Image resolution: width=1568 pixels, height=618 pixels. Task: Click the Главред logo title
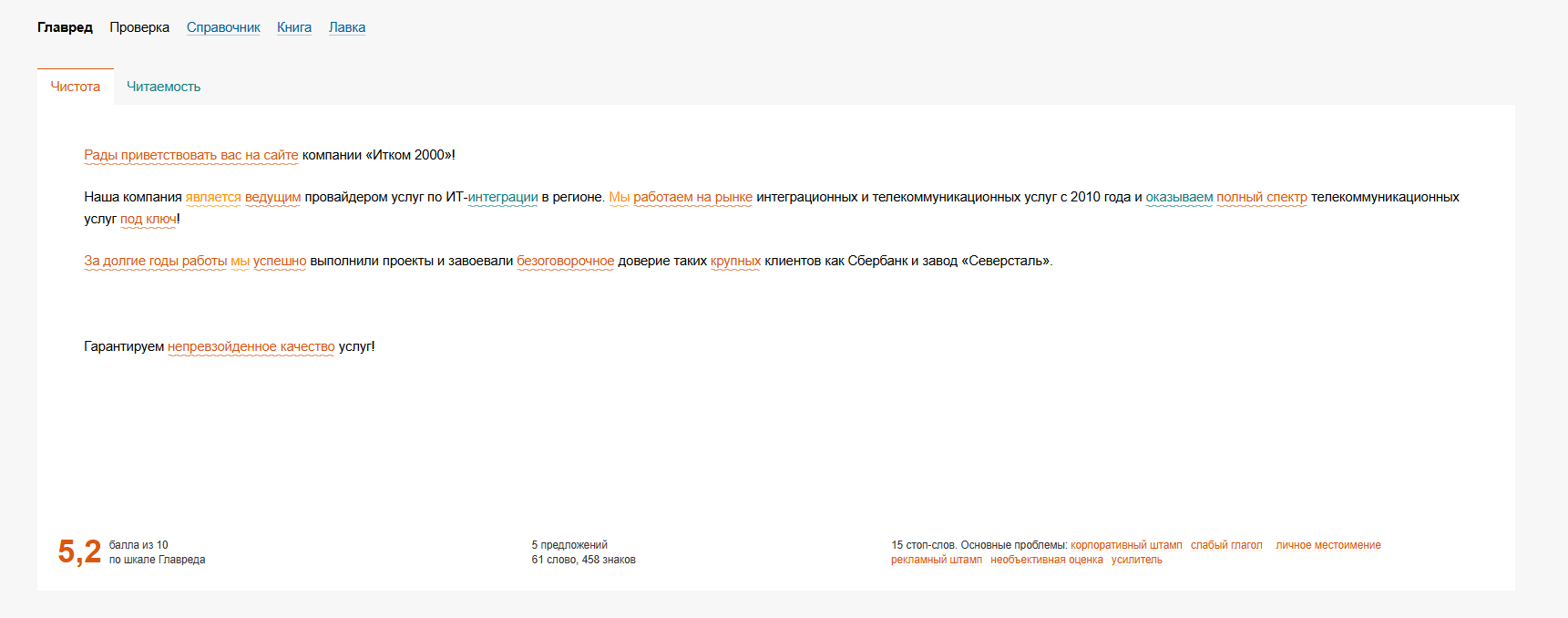point(65,27)
